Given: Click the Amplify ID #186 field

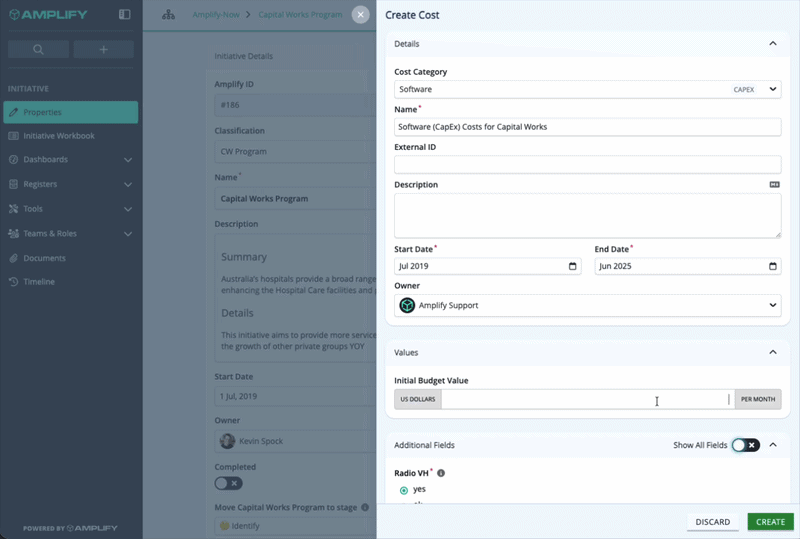Looking at the screenshot, I should (x=295, y=105).
